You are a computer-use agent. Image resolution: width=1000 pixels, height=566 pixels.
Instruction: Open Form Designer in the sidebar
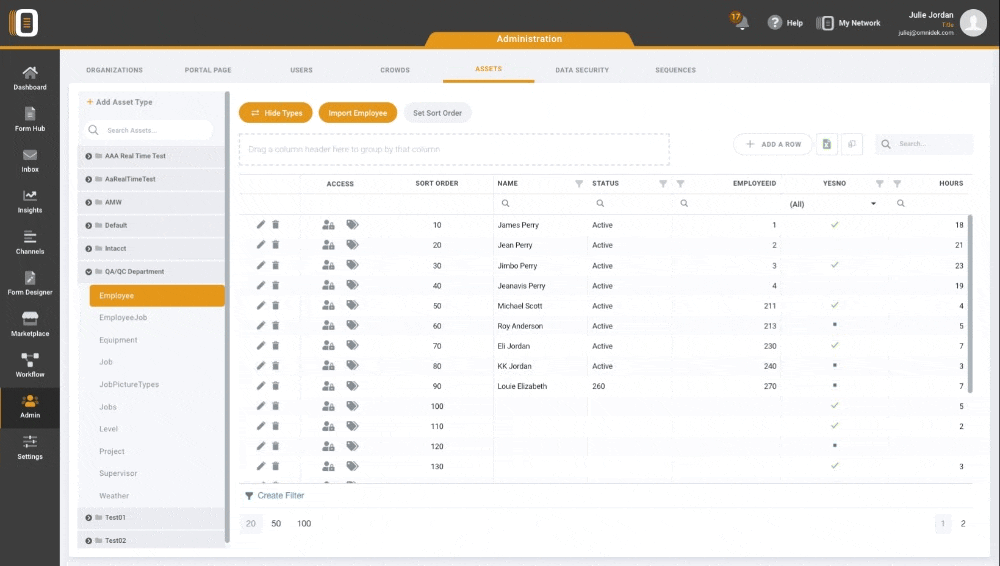(30, 283)
